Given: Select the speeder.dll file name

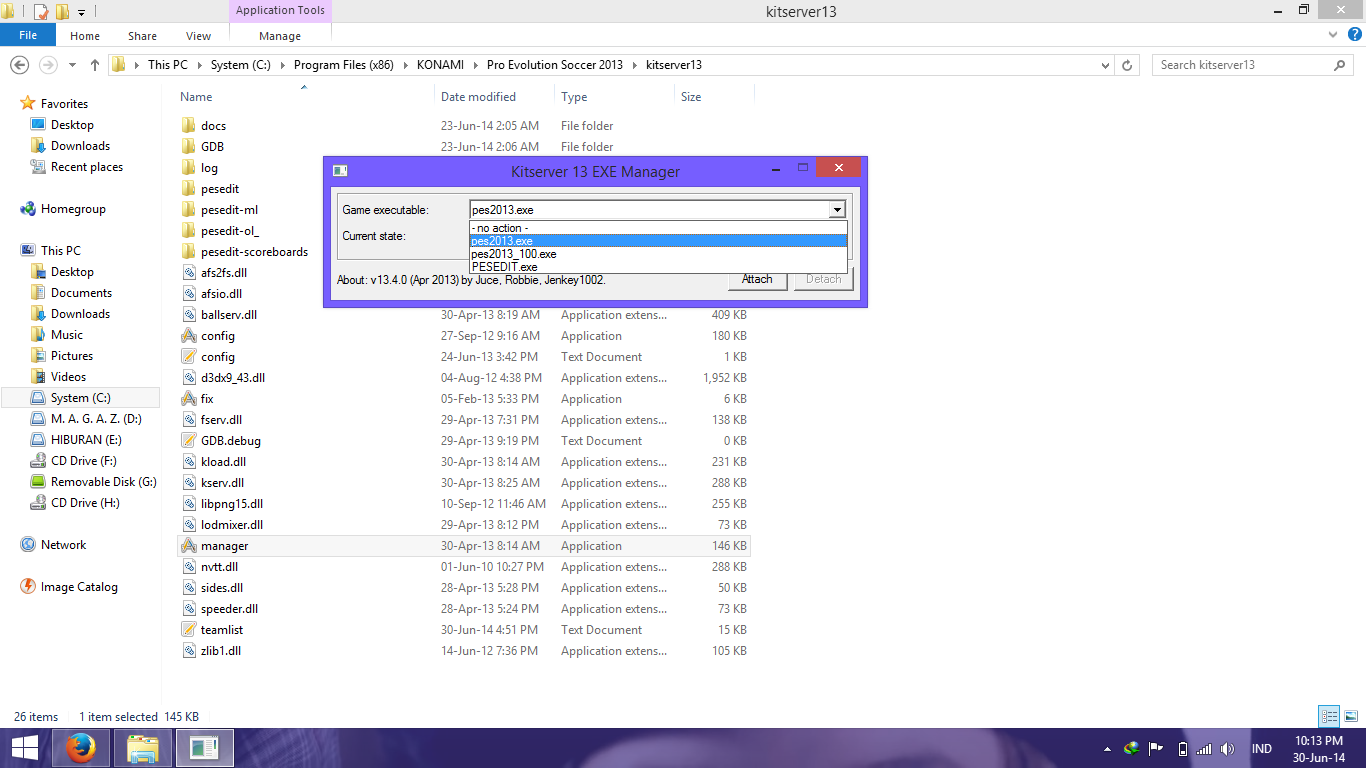Looking at the screenshot, I should click(x=229, y=609).
